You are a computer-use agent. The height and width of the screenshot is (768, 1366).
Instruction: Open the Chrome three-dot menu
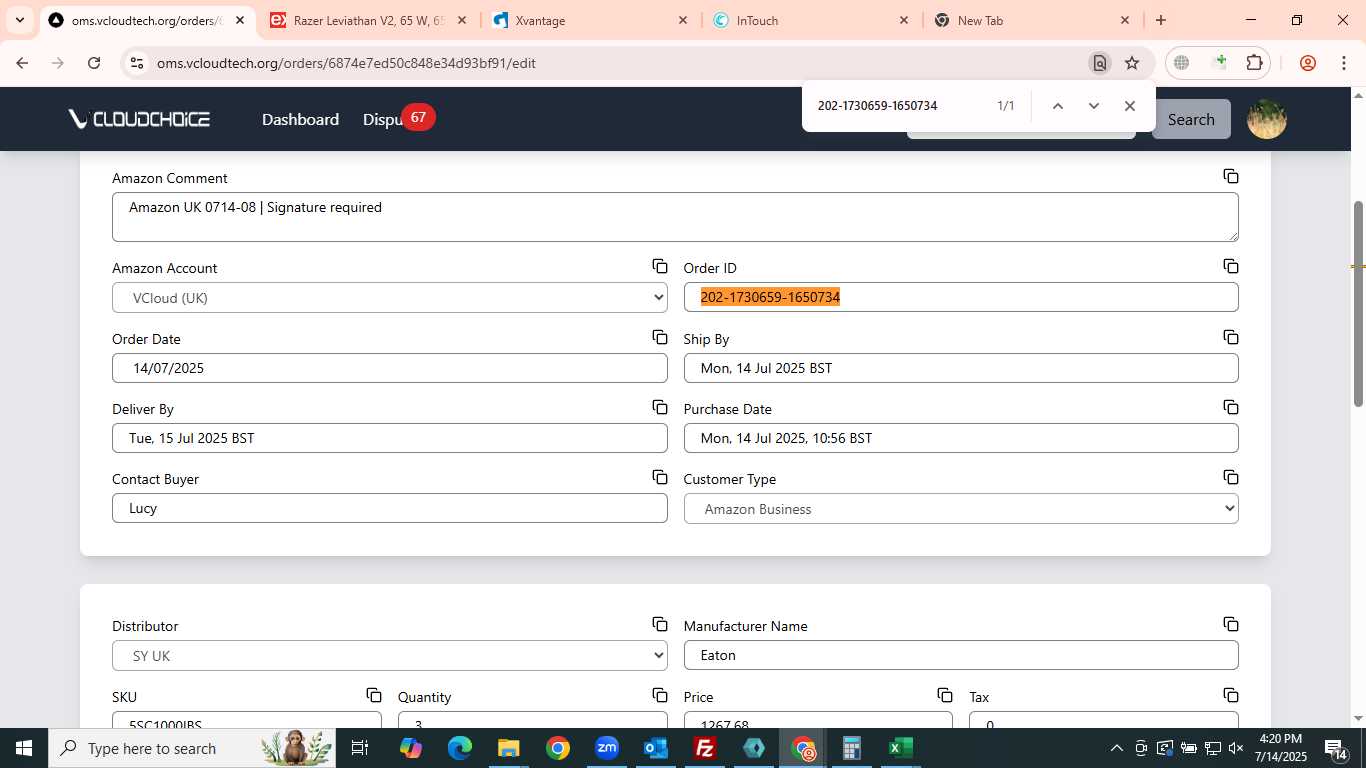pos(1343,63)
